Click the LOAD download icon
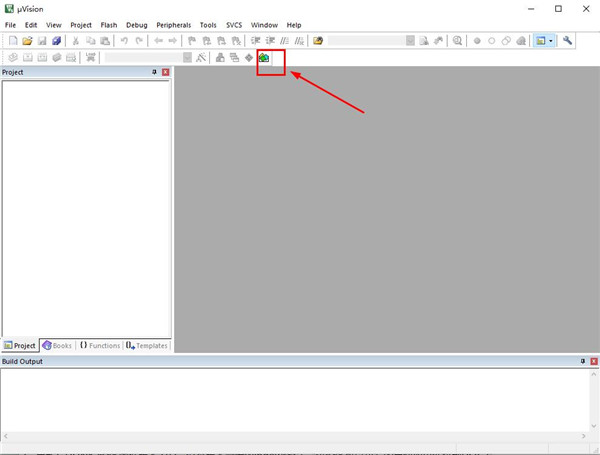600x455 pixels. coord(90,58)
